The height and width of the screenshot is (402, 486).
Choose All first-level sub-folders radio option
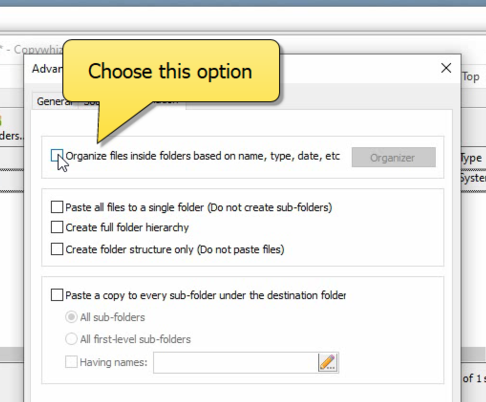[71, 339]
